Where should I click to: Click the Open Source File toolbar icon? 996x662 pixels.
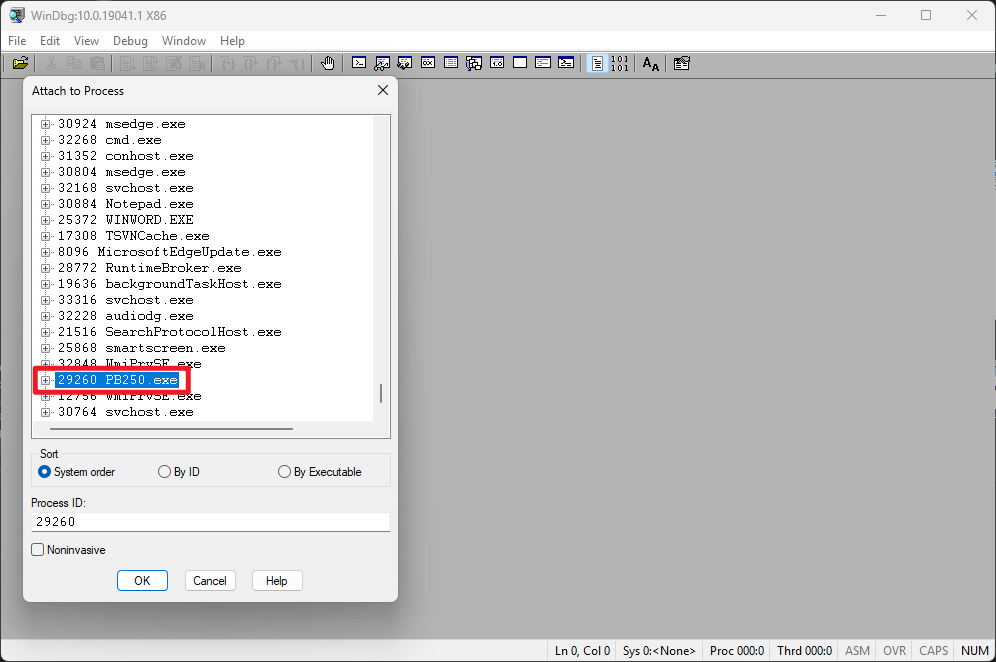click(x=20, y=63)
